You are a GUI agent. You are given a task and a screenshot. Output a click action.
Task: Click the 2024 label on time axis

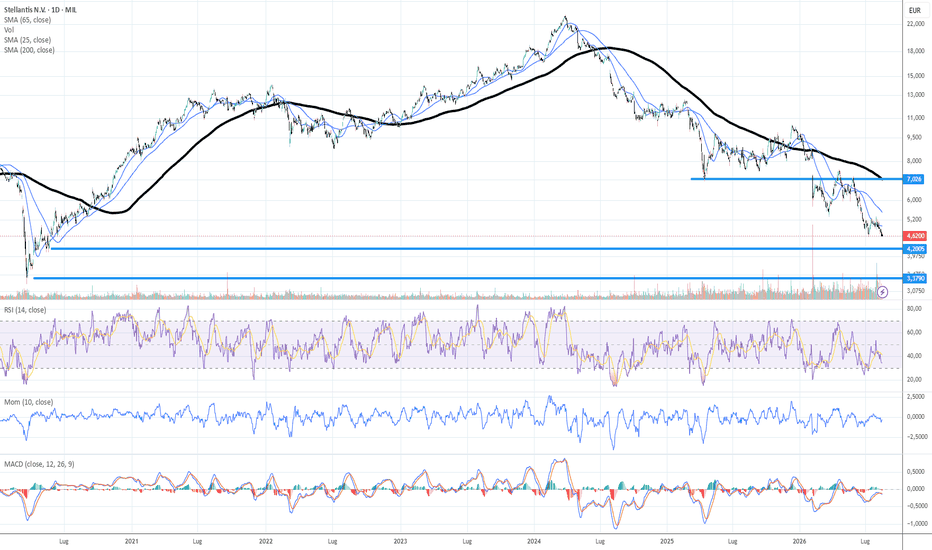tap(534, 542)
